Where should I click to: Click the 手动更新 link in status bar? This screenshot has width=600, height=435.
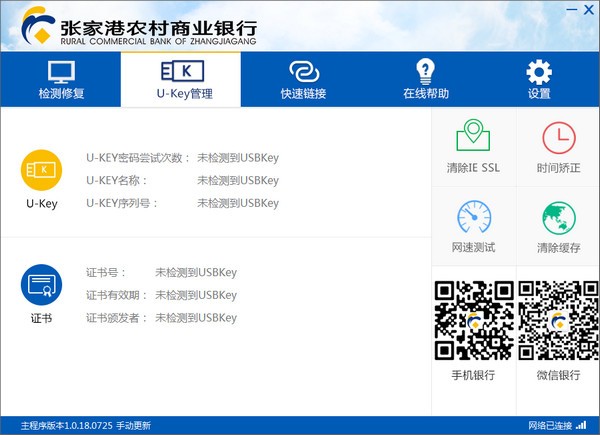point(134,425)
